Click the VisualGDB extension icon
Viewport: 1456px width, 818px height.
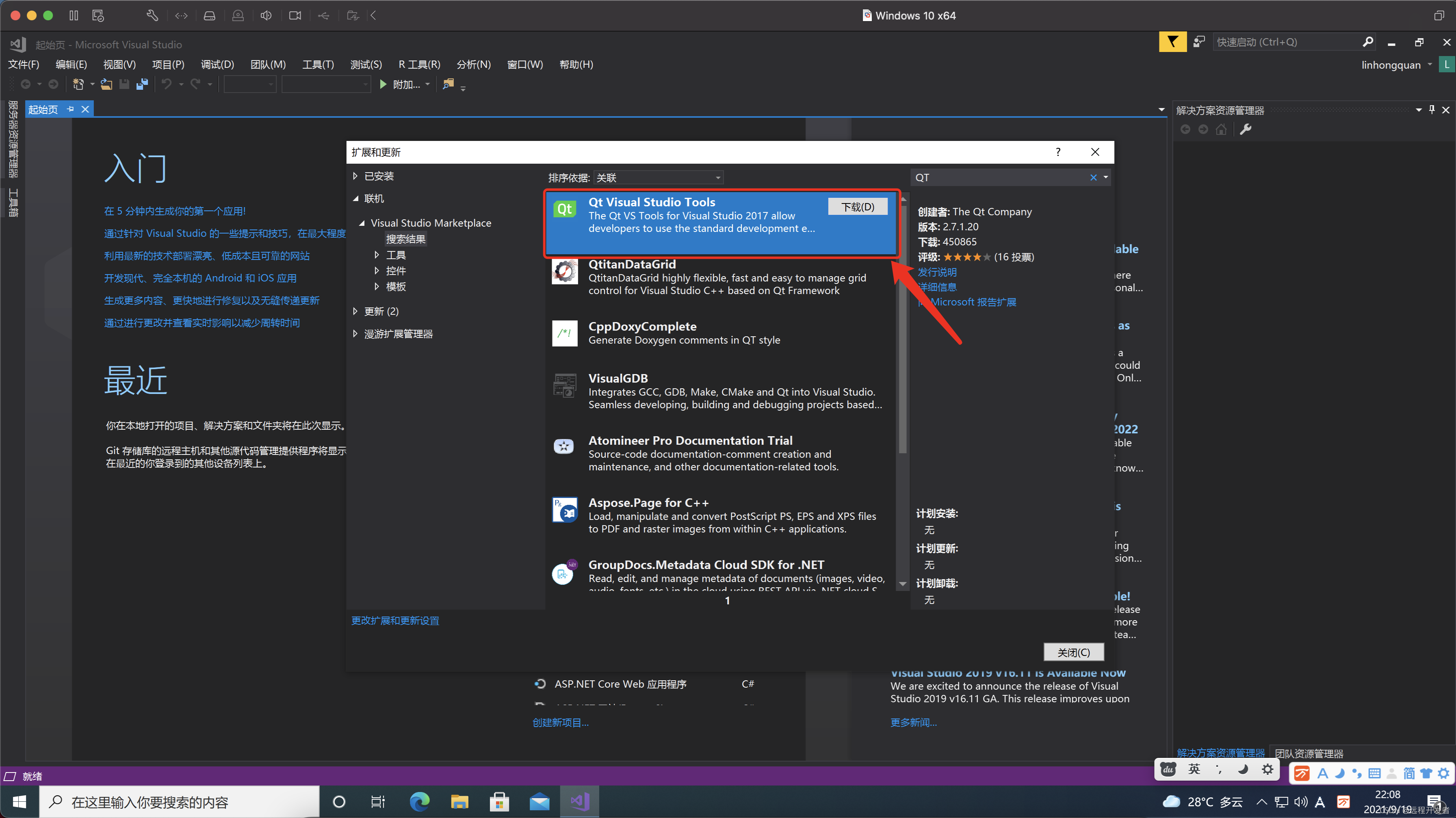pyautogui.click(x=564, y=385)
